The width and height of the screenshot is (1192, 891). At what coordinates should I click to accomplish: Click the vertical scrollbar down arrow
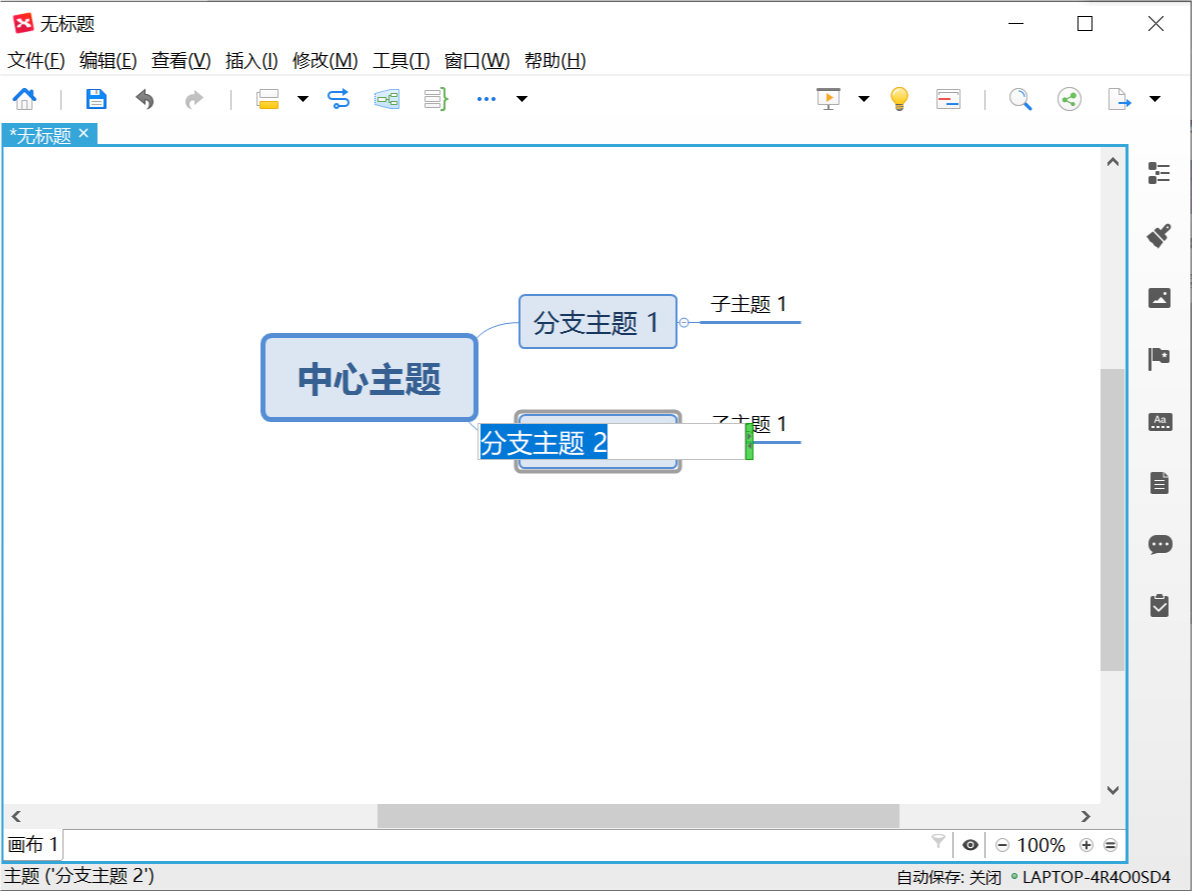[x=1113, y=790]
